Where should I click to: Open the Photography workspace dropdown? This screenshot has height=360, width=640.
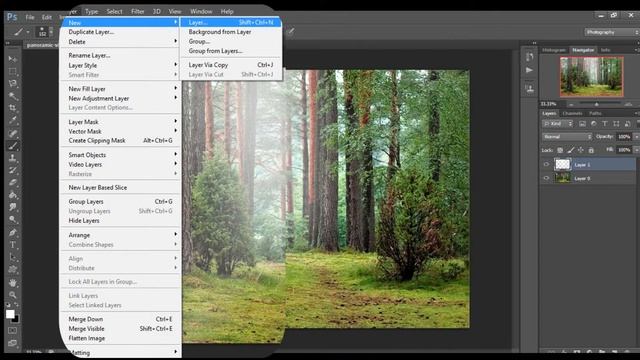click(x=611, y=32)
